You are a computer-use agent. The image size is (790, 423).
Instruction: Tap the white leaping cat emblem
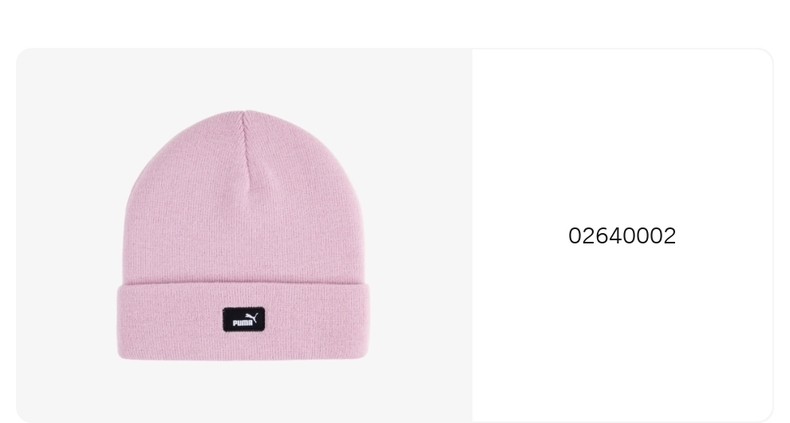click(x=252, y=317)
